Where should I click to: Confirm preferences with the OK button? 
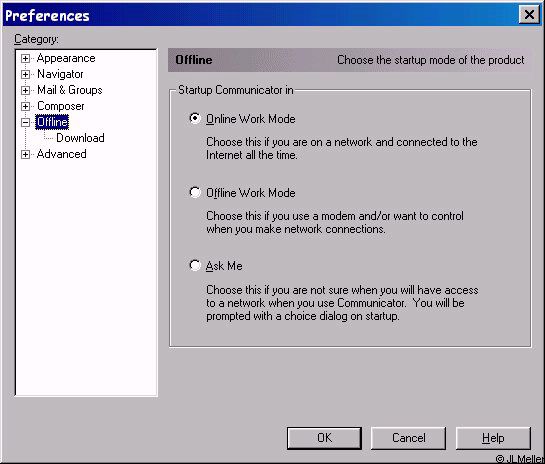[324, 438]
